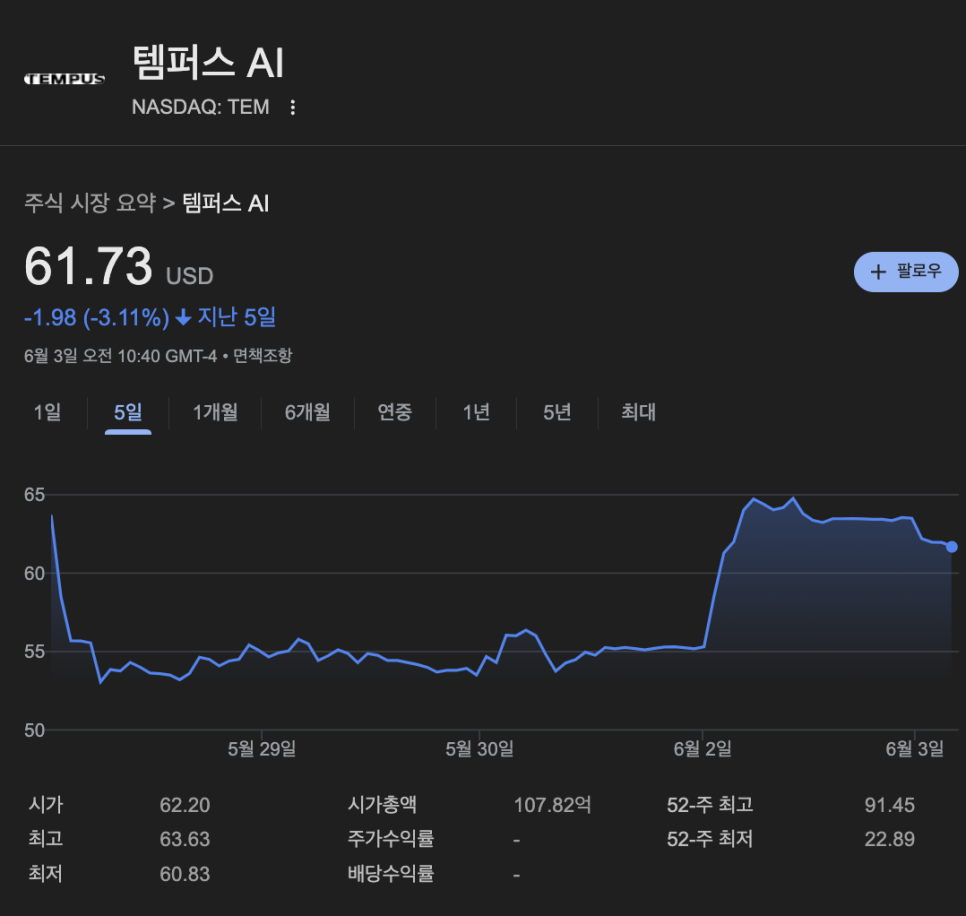Click the 65 y-axis label
The image size is (966, 916).
[x=34, y=495]
